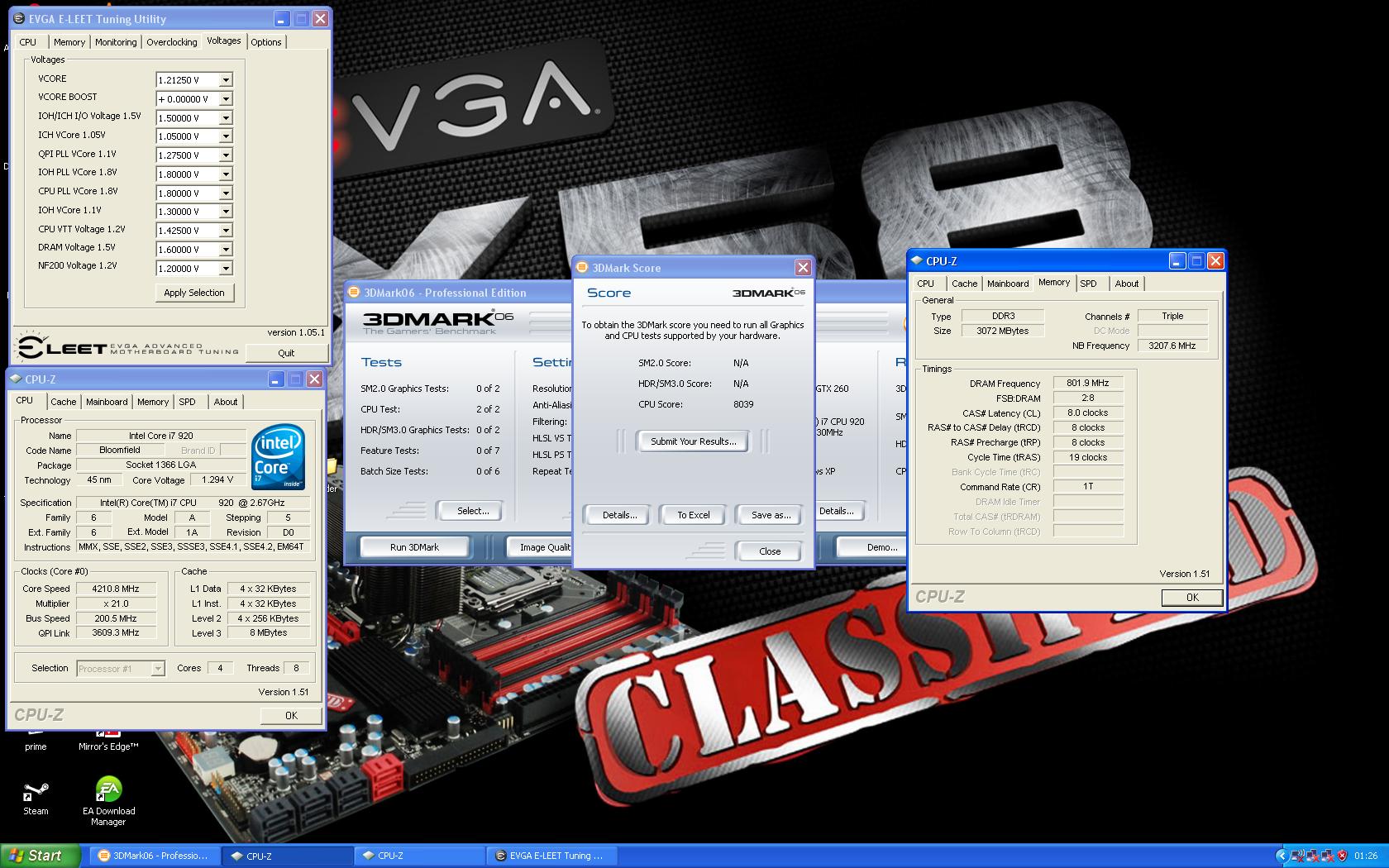The width and height of the screenshot is (1389, 868).
Task: Switch to 3DMark06 taskbar button
Action: (153, 856)
